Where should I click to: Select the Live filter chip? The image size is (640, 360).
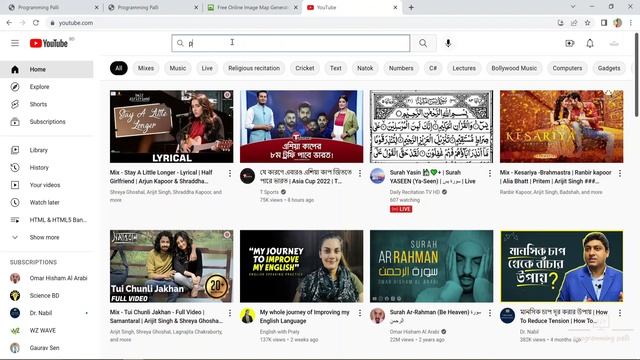[x=207, y=68]
